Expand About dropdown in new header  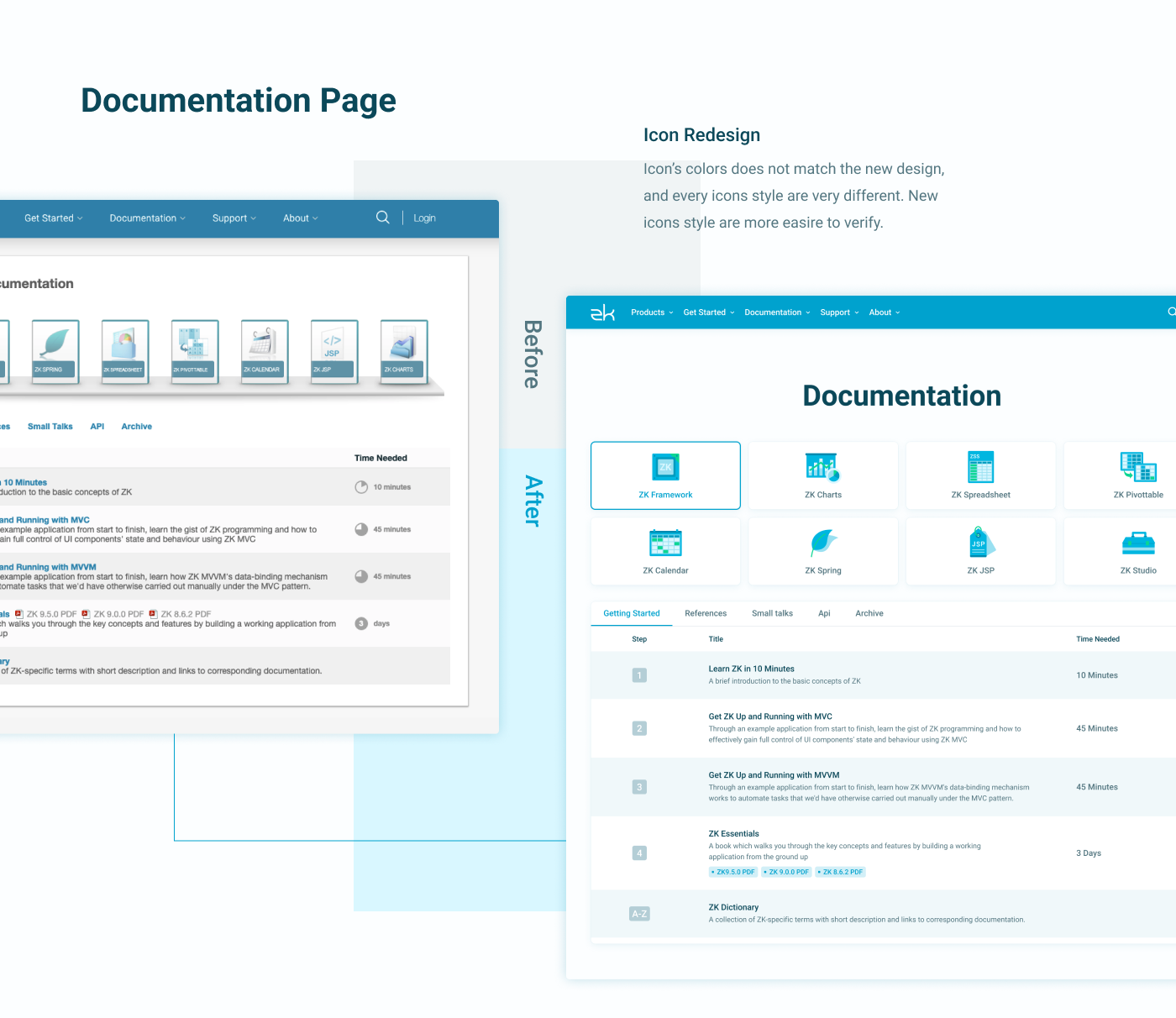[884, 312]
